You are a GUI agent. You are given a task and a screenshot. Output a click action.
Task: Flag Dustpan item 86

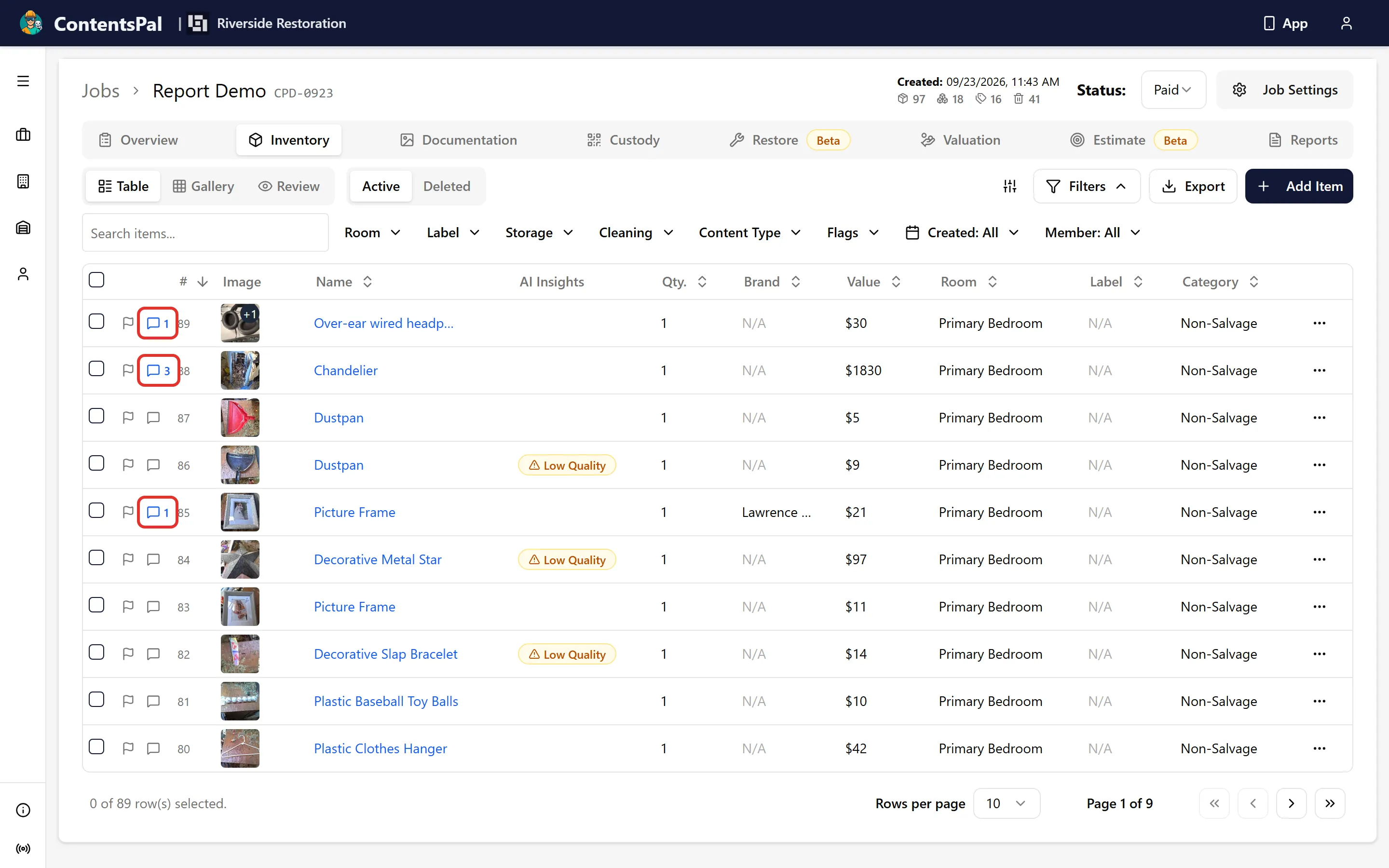click(x=128, y=465)
